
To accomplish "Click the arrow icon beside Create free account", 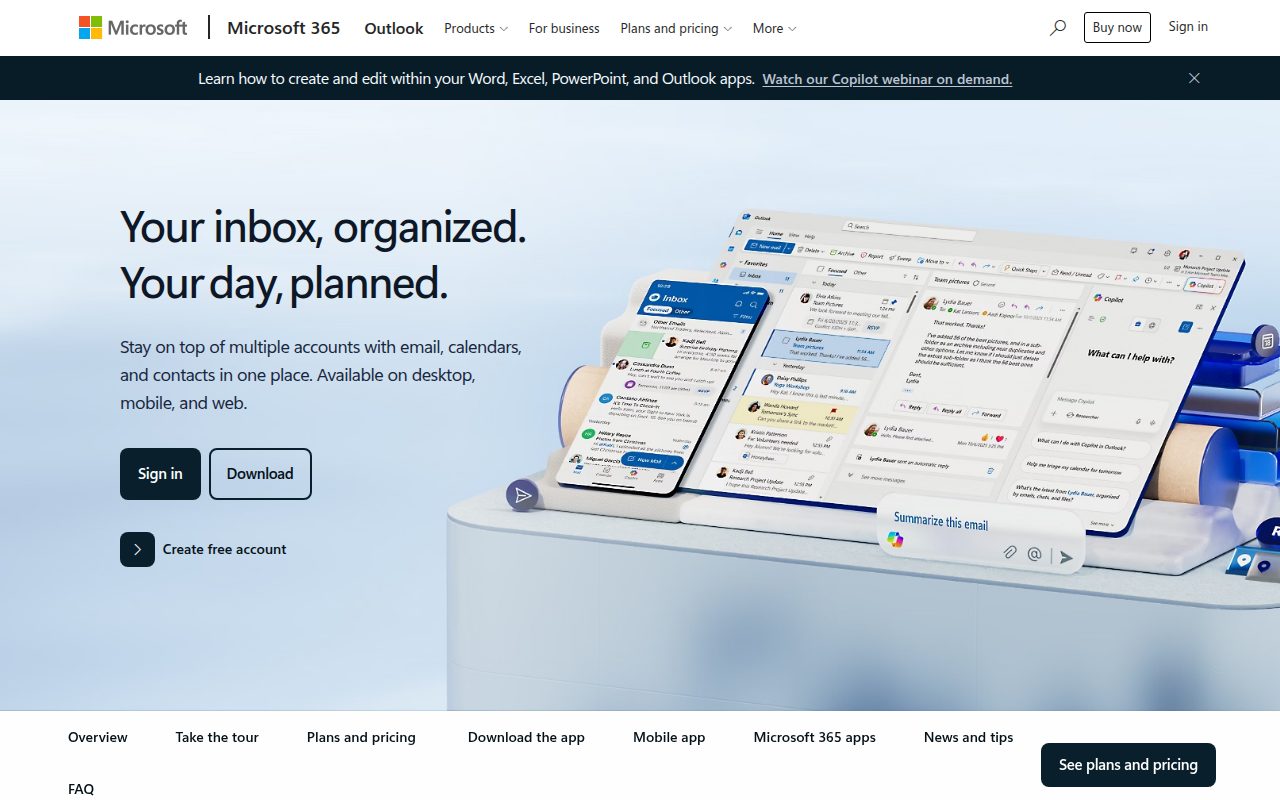I will point(137,549).
